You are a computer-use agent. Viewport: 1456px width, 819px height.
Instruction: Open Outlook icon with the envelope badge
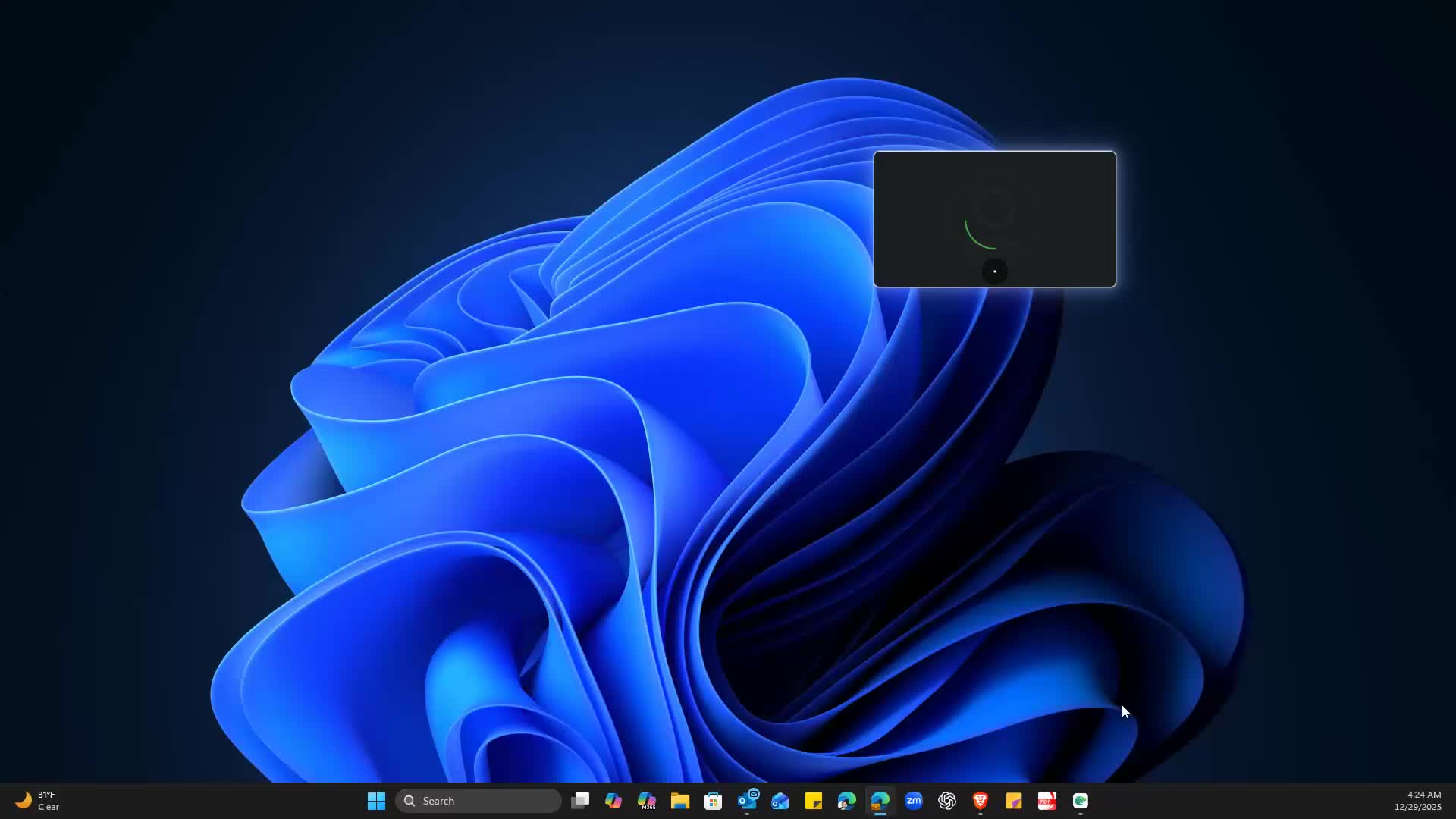(x=748, y=801)
